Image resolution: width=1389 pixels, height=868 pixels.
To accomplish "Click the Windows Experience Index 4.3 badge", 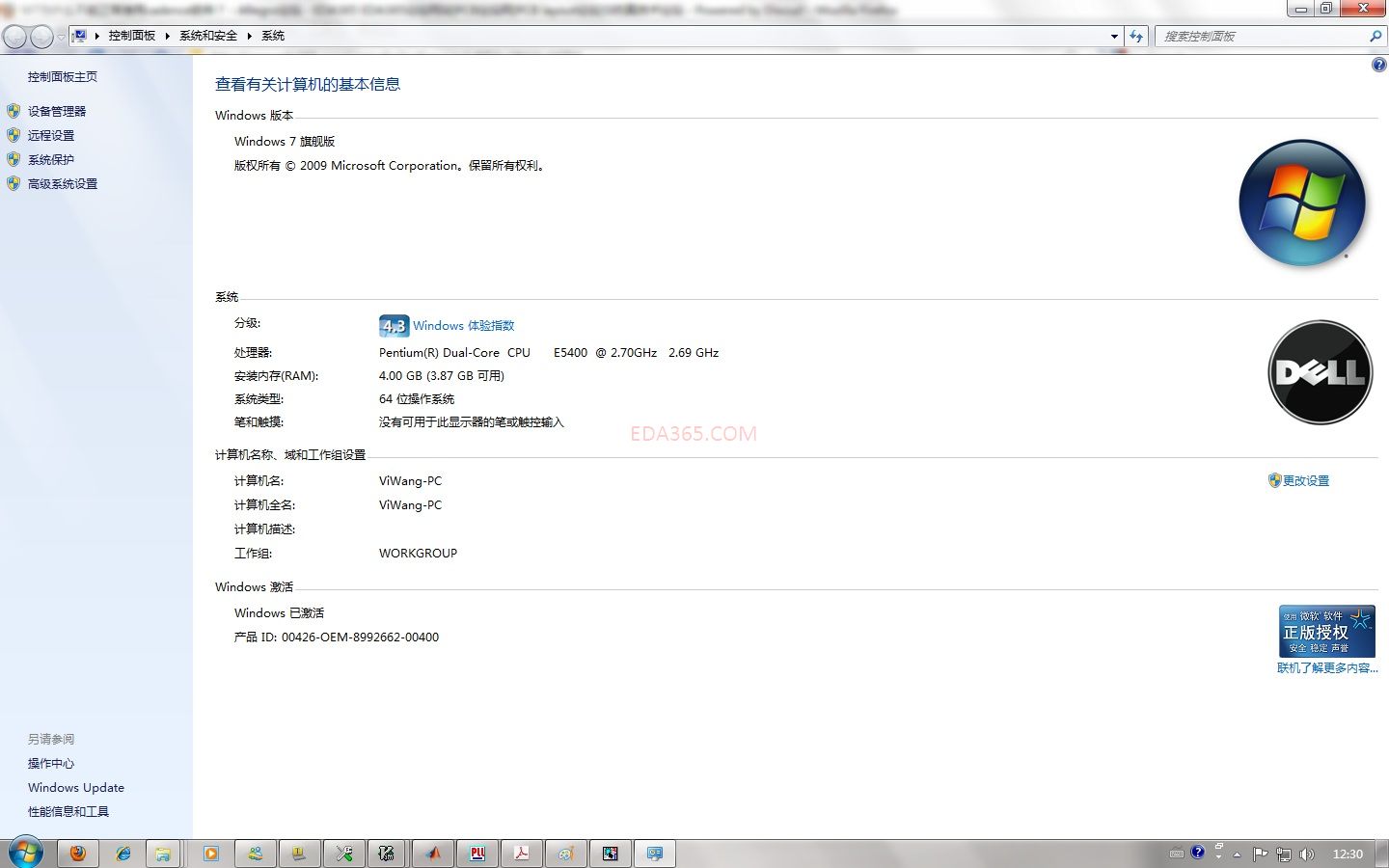I will click(394, 326).
